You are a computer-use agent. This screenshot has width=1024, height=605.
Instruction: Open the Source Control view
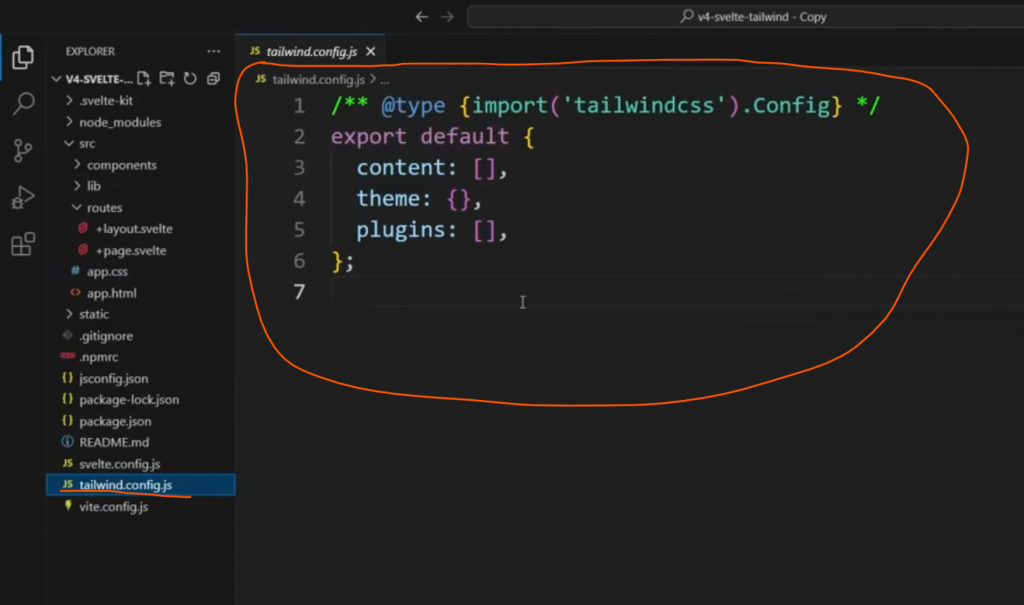pyautogui.click(x=23, y=151)
